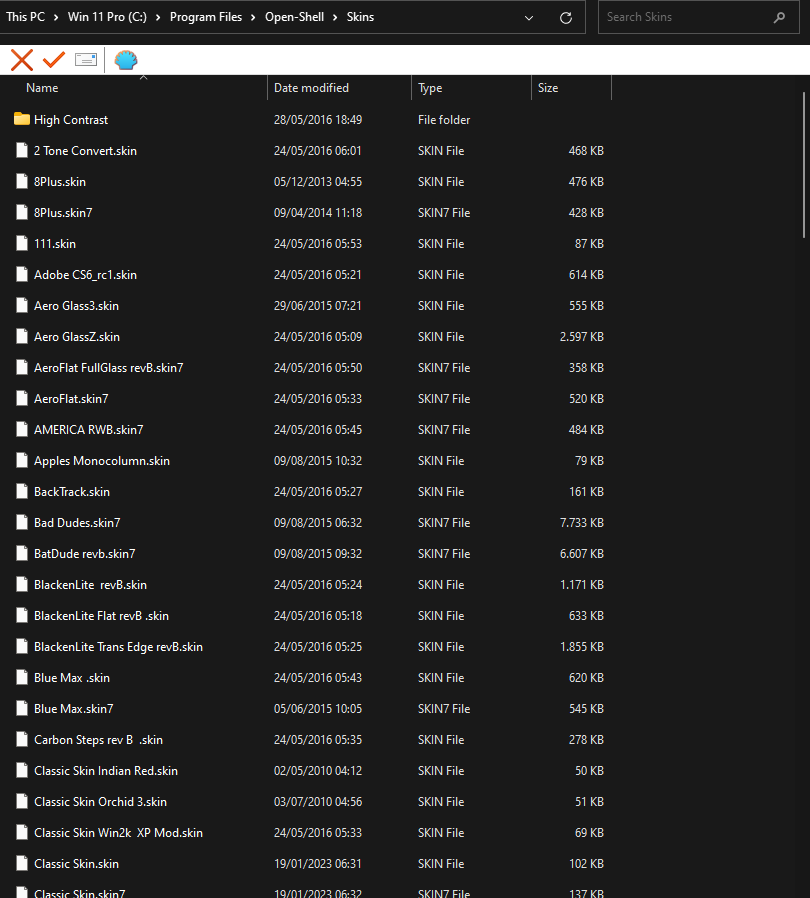Image resolution: width=810 pixels, height=898 pixels.
Task: Click the red X toolbar icon
Action: (x=21, y=59)
